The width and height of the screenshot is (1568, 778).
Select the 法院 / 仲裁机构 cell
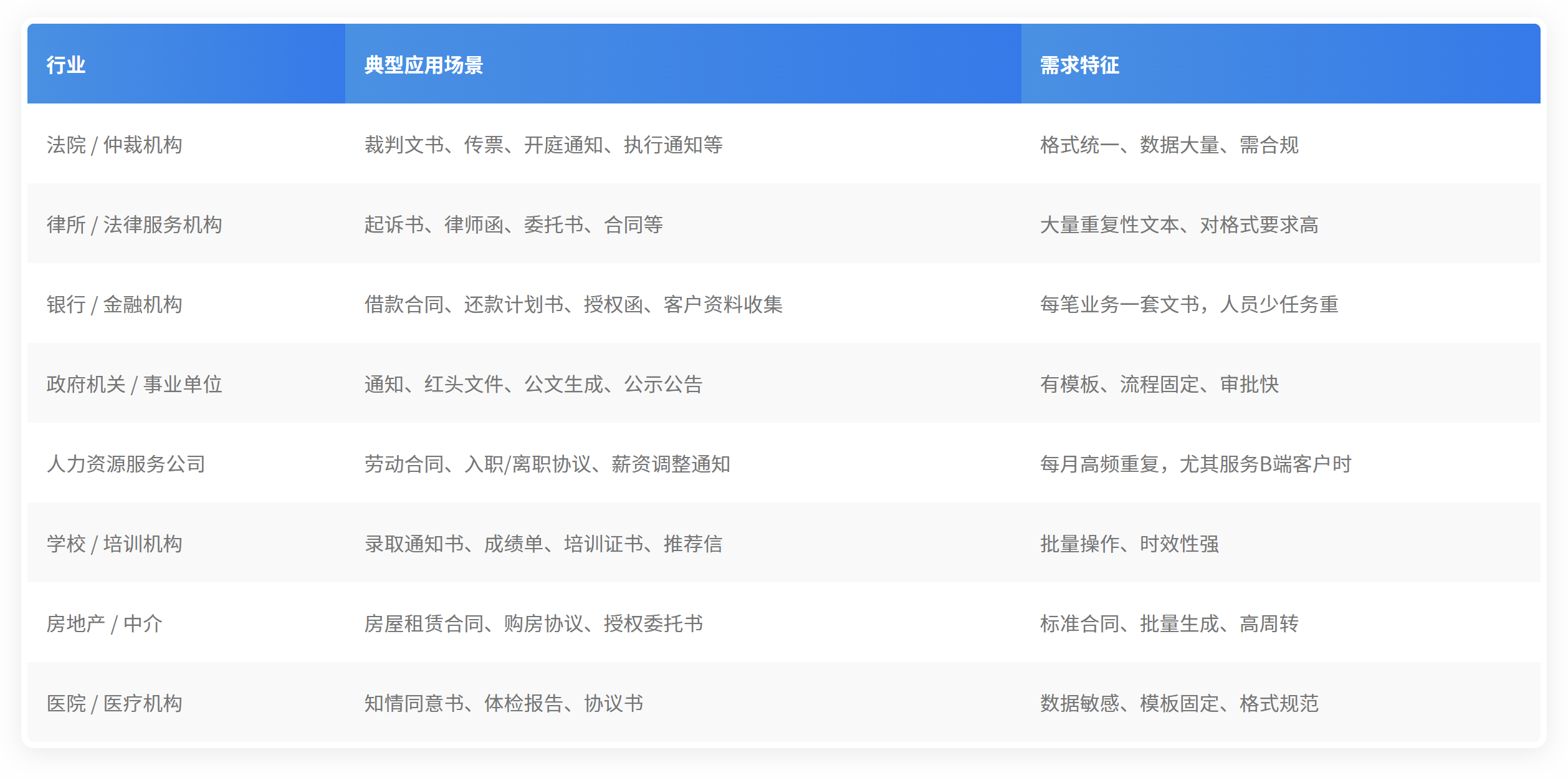coord(115,145)
